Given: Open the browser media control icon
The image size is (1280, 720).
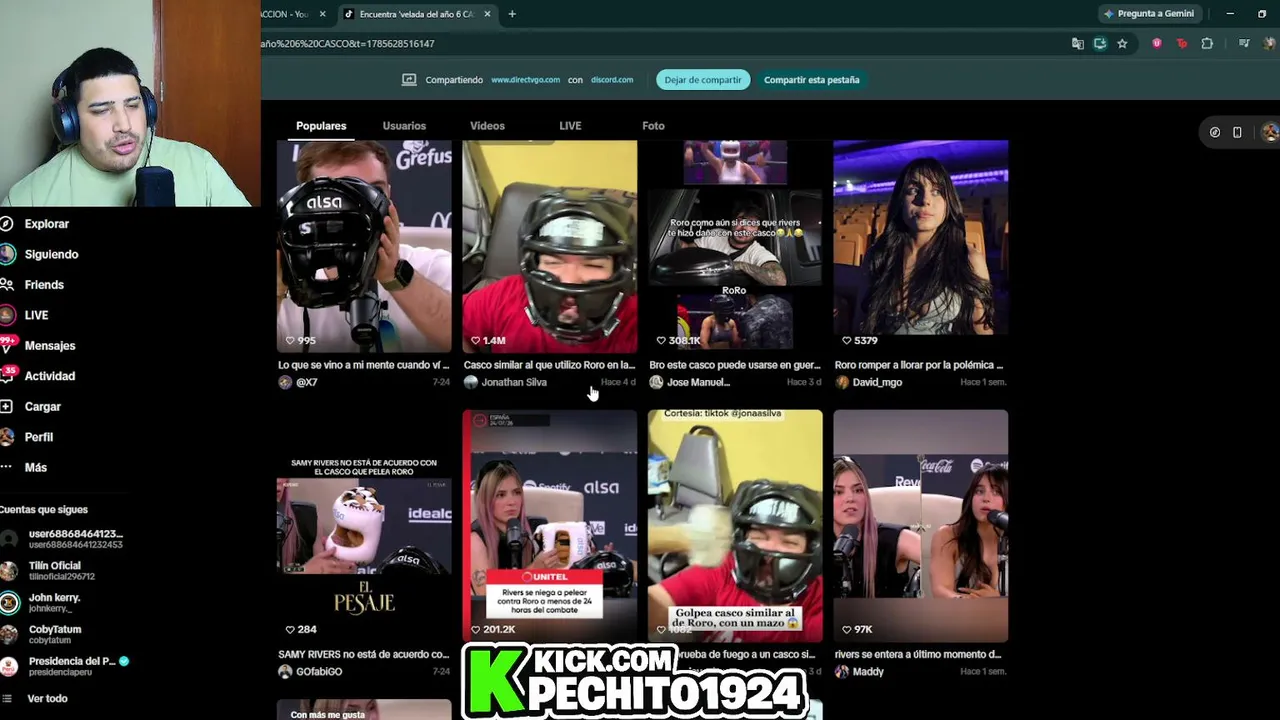Looking at the screenshot, I should [x=1244, y=44].
